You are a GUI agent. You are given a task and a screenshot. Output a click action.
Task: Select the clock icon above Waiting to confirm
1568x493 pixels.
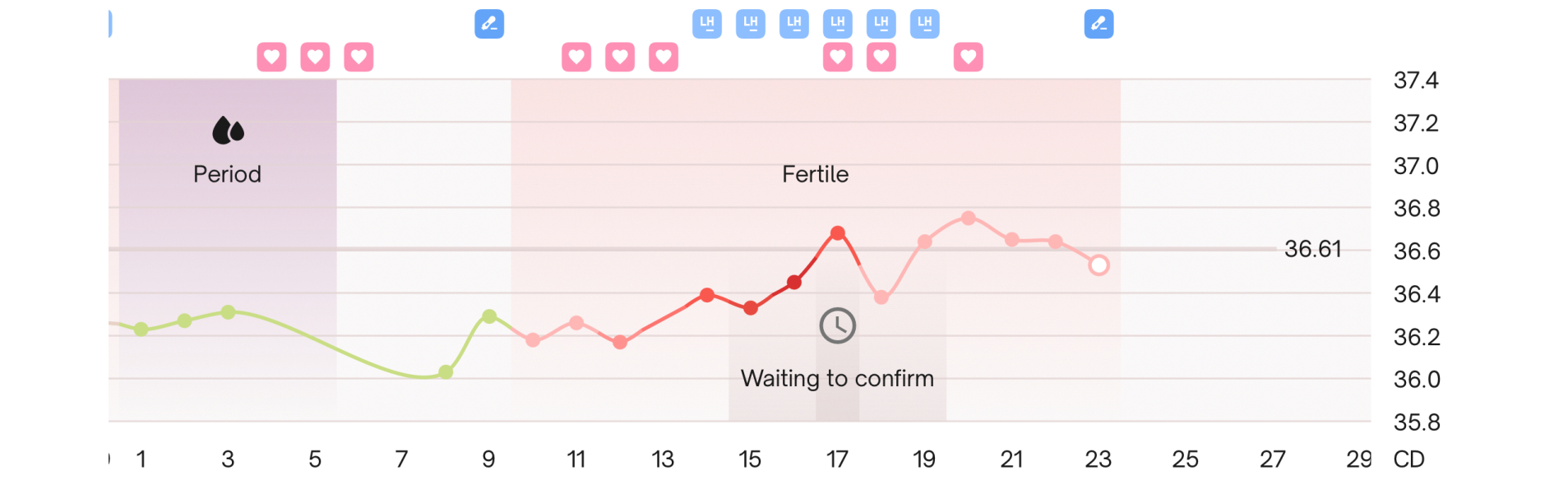(836, 325)
